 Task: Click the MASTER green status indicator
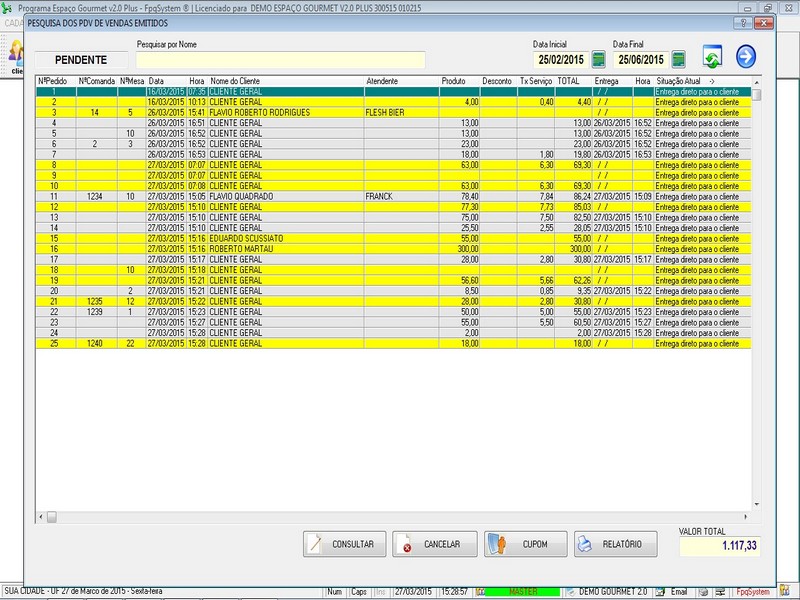point(522,592)
